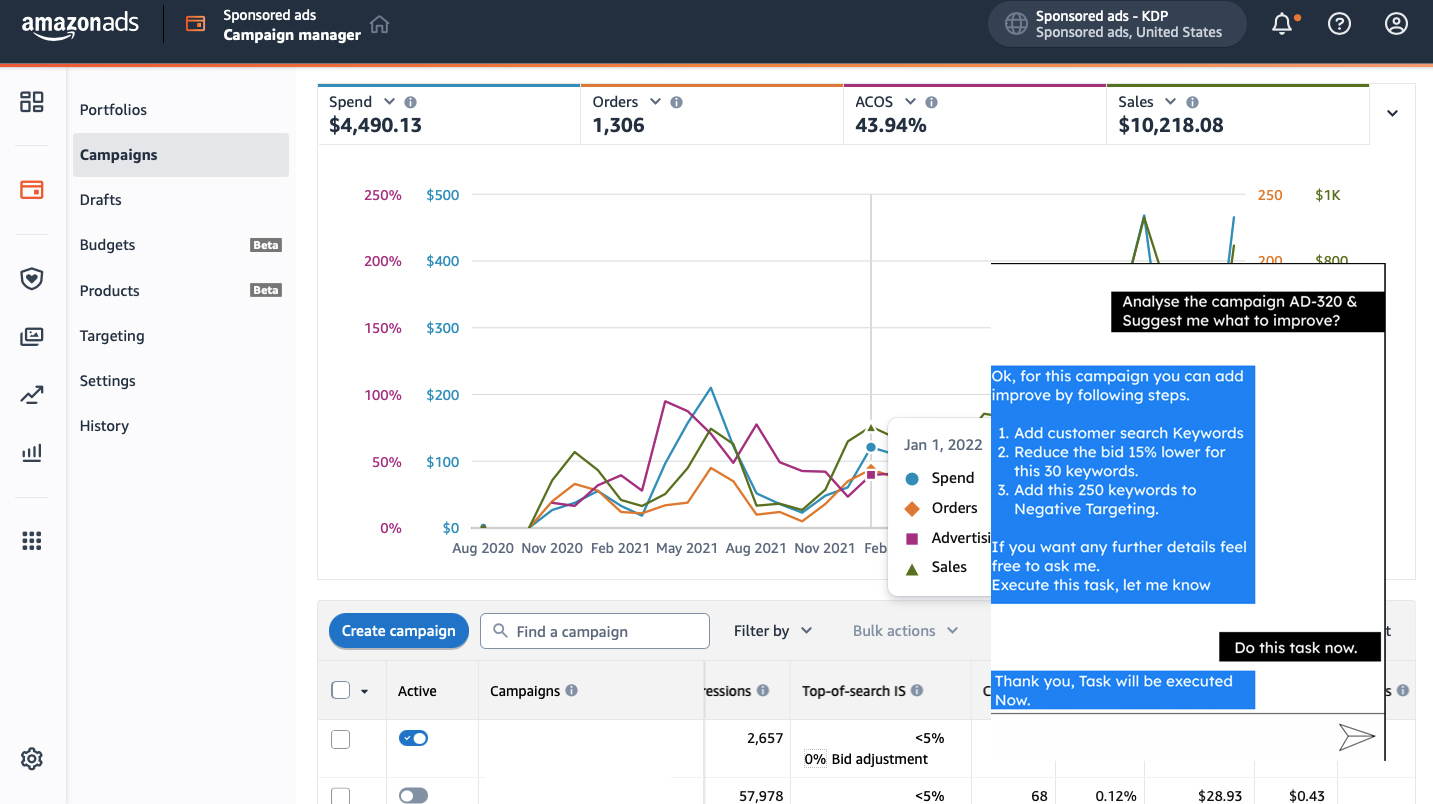The height and width of the screenshot is (804, 1433).
Task: Click the Create campaign button
Action: pos(398,631)
